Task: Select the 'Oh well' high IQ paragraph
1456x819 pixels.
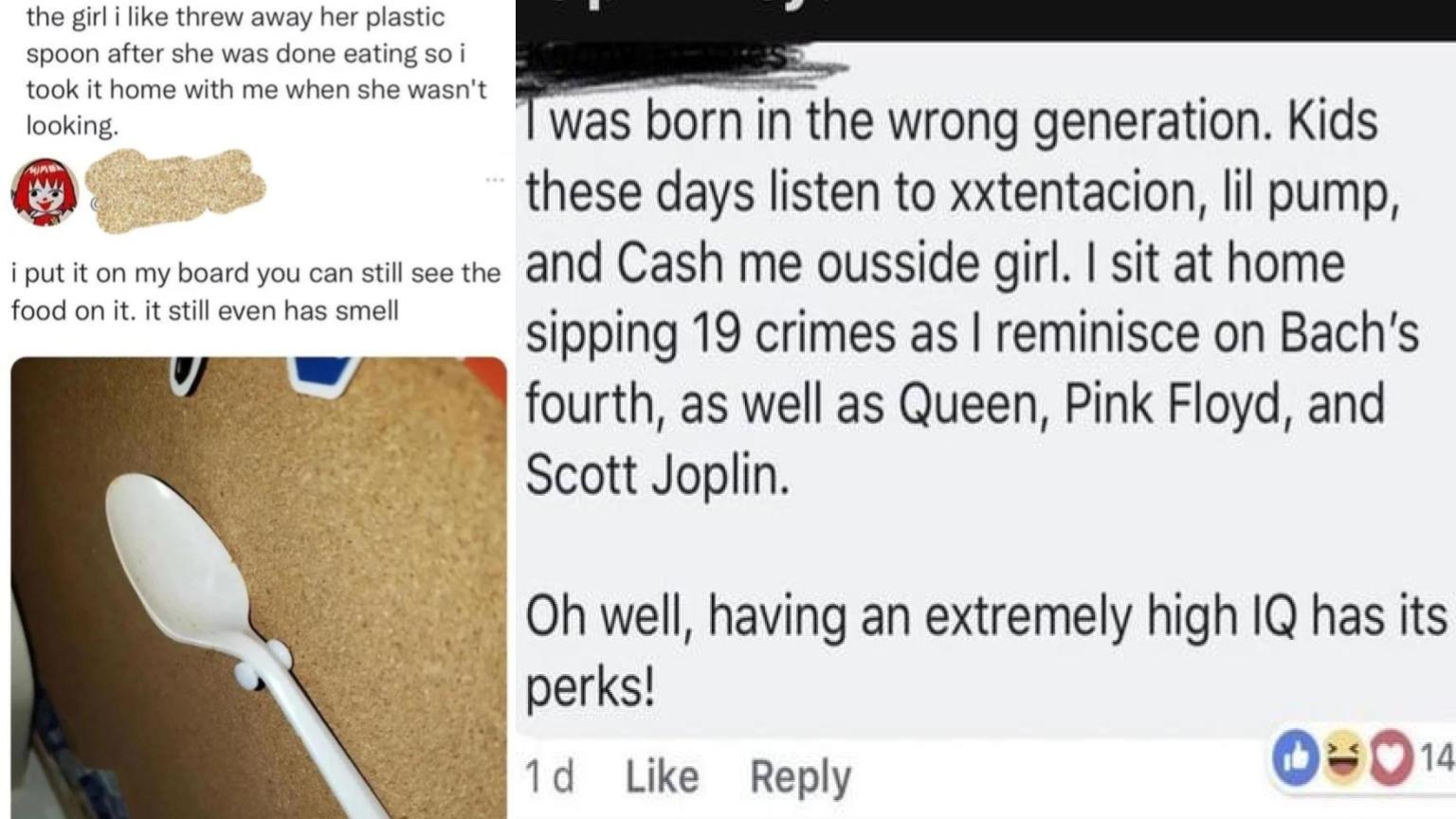Action: pyautogui.click(x=986, y=651)
